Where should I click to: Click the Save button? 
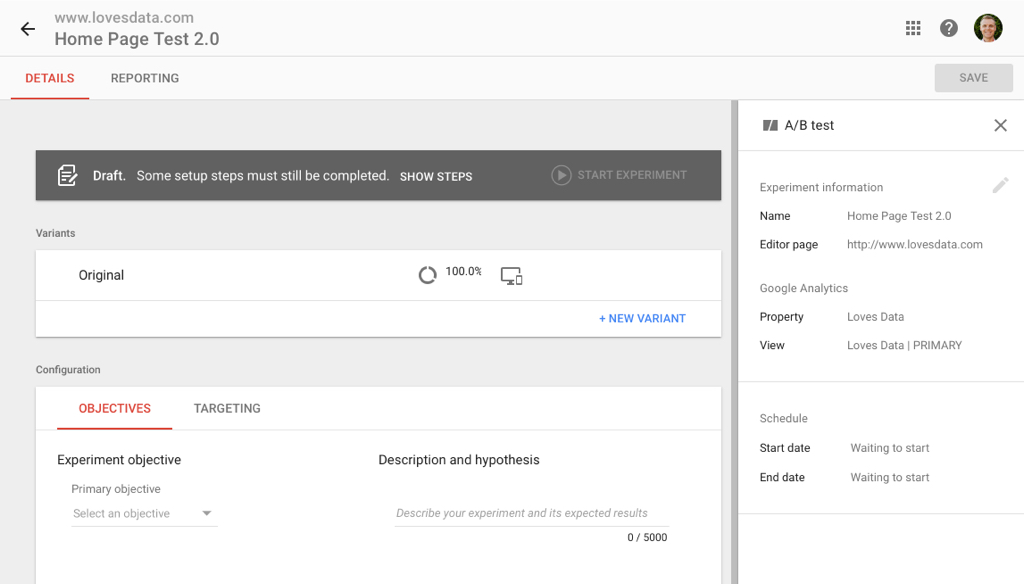point(973,77)
